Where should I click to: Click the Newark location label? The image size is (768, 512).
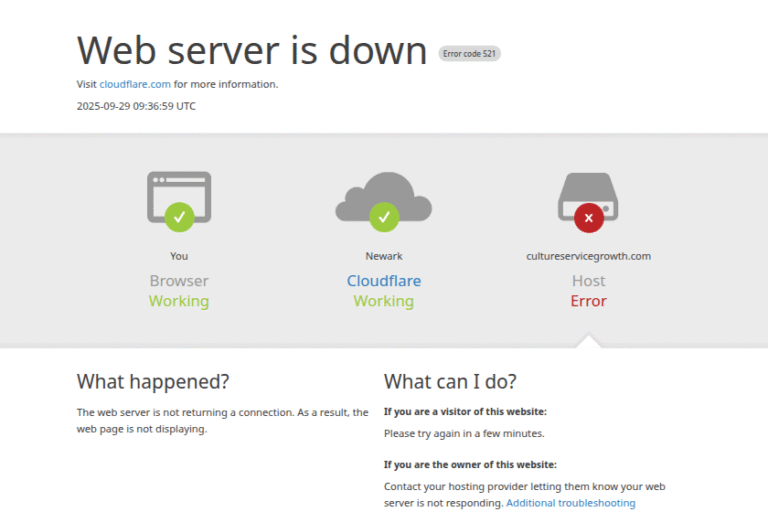click(383, 256)
